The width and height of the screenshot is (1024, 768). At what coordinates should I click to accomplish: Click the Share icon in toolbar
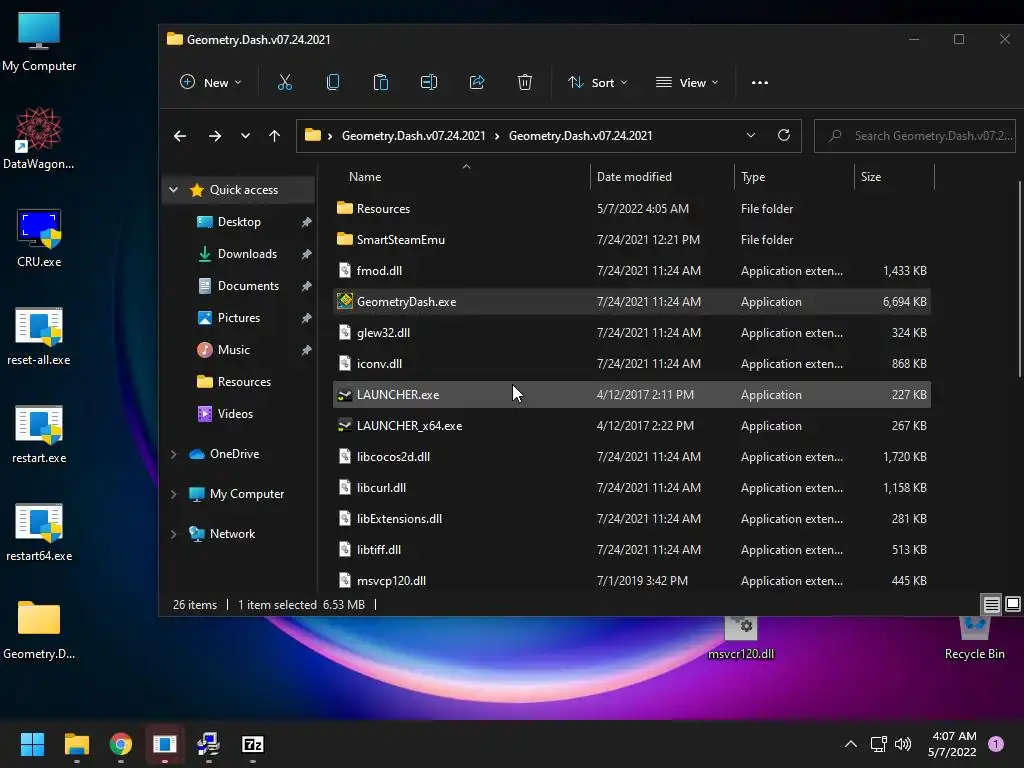point(477,82)
